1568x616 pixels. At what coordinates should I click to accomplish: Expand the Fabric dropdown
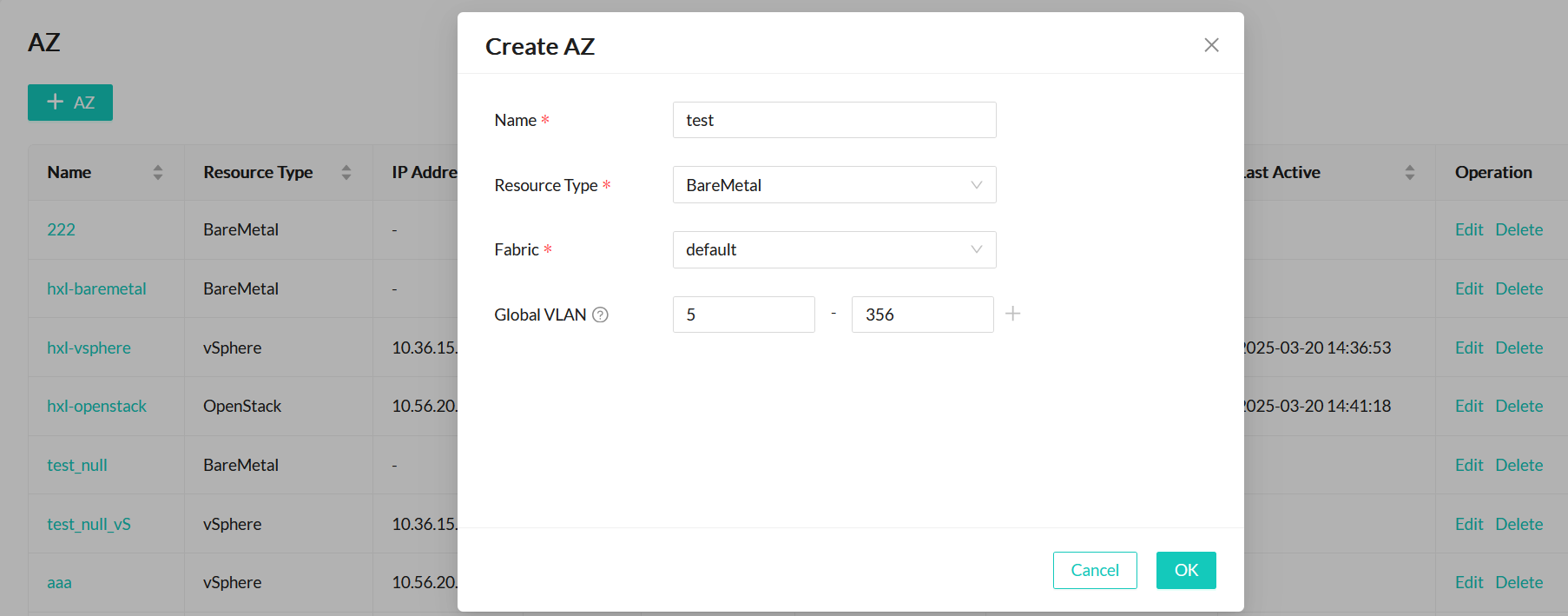coord(833,249)
